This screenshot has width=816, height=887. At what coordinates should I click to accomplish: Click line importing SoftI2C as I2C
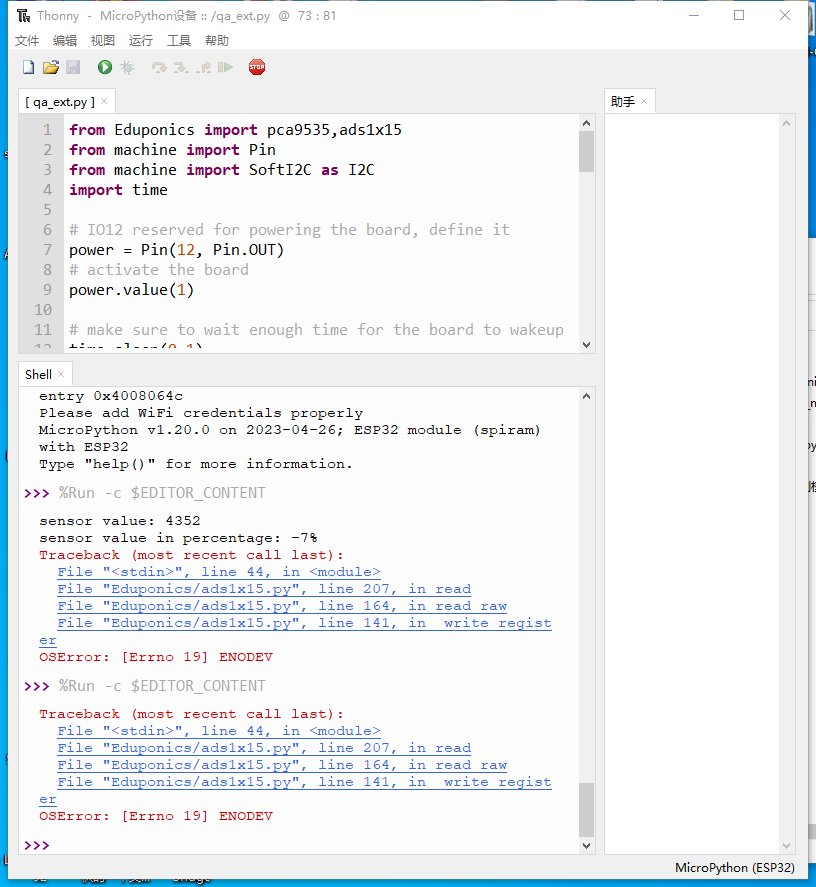(x=222, y=170)
